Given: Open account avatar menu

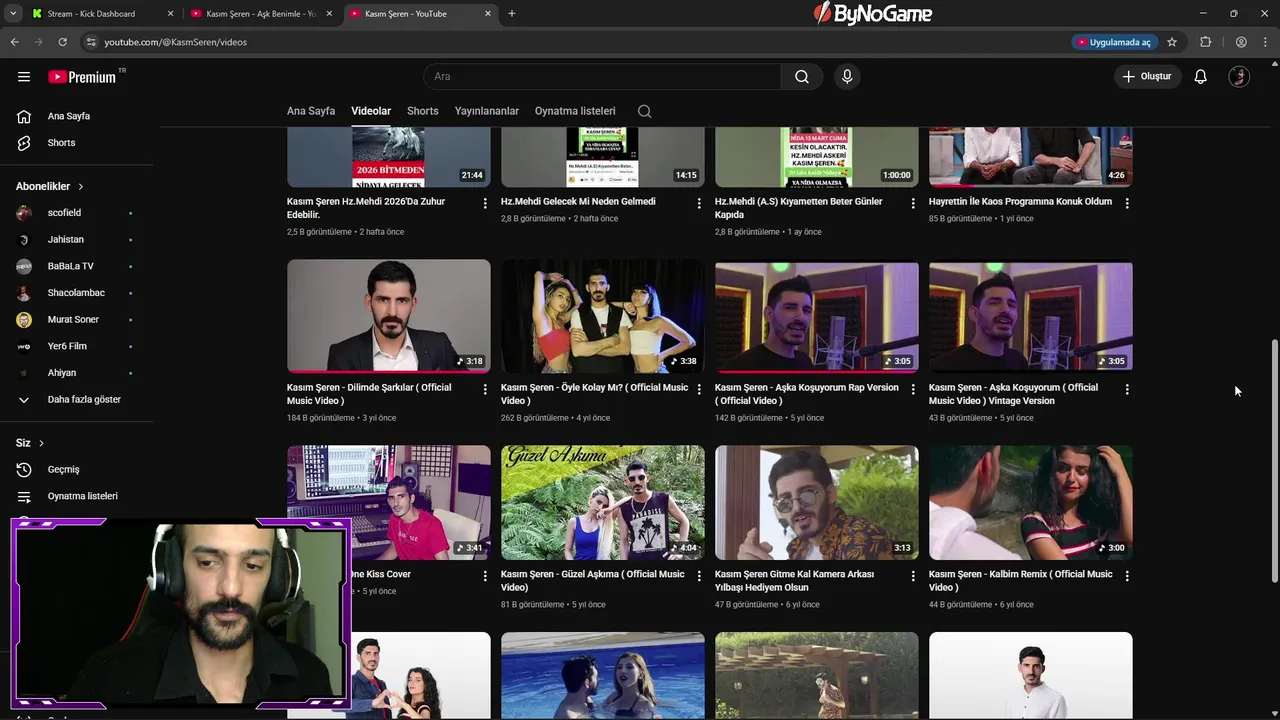Looking at the screenshot, I should [x=1239, y=77].
